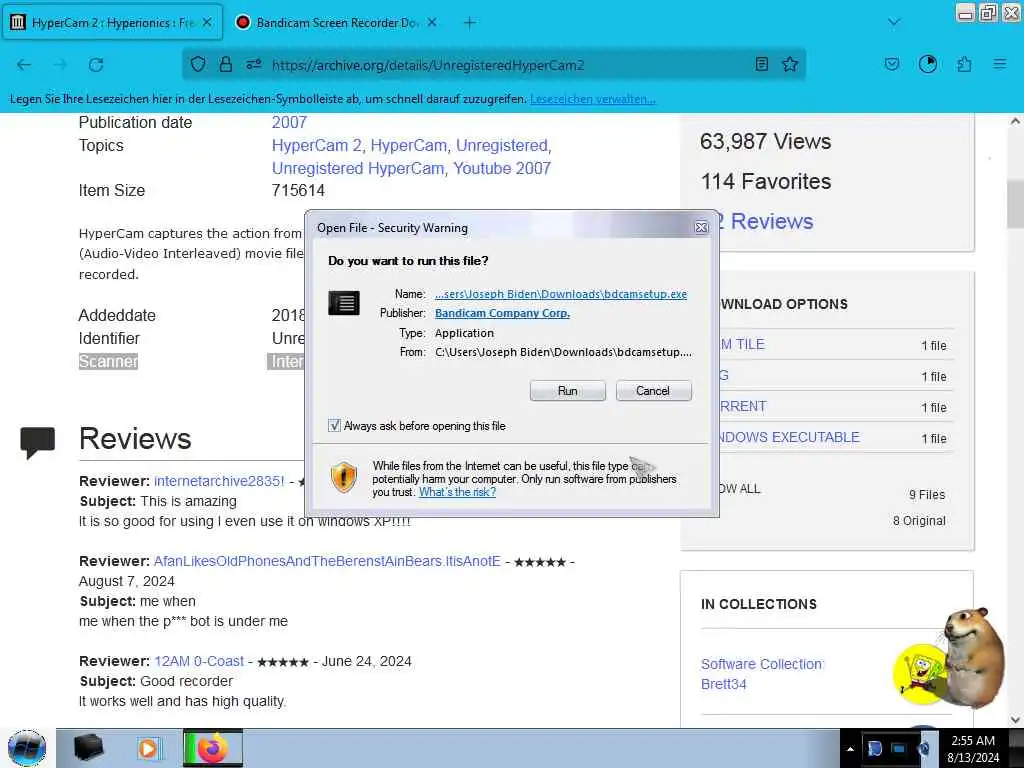The height and width of the screenshot is (768, 1024).
Task: Open the Bandicam Company Corp. publisher link
Action: click(x=502, y=313)
